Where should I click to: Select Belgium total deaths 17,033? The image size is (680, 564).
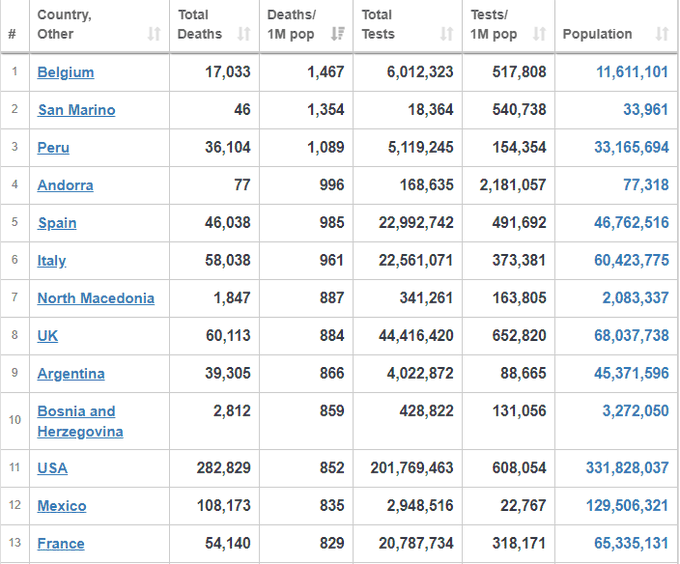(x=228, y=72)
